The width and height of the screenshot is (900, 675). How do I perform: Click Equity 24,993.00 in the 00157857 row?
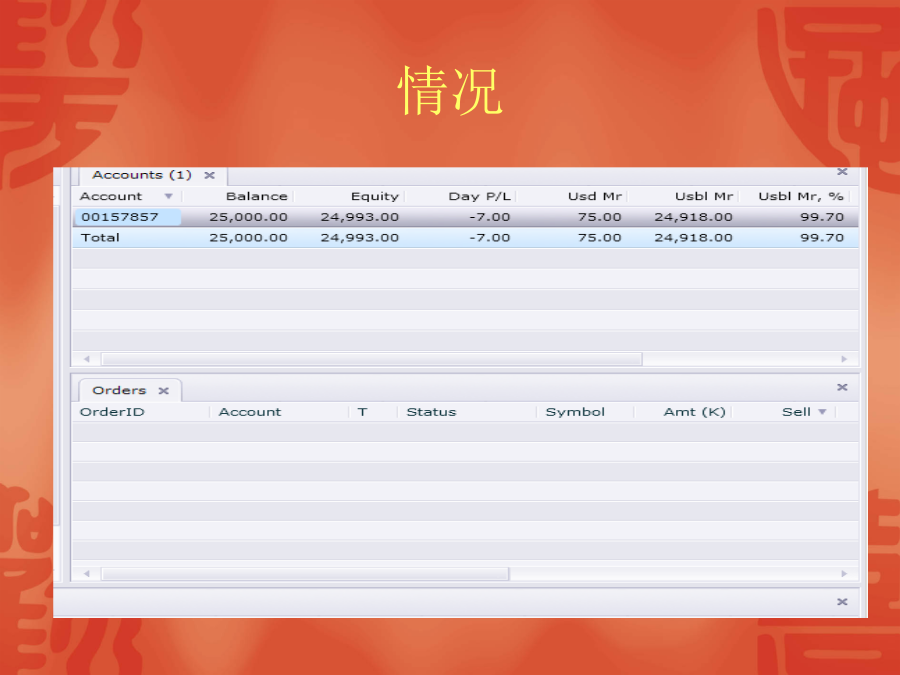pyautogui.click(x=359, y=217)
